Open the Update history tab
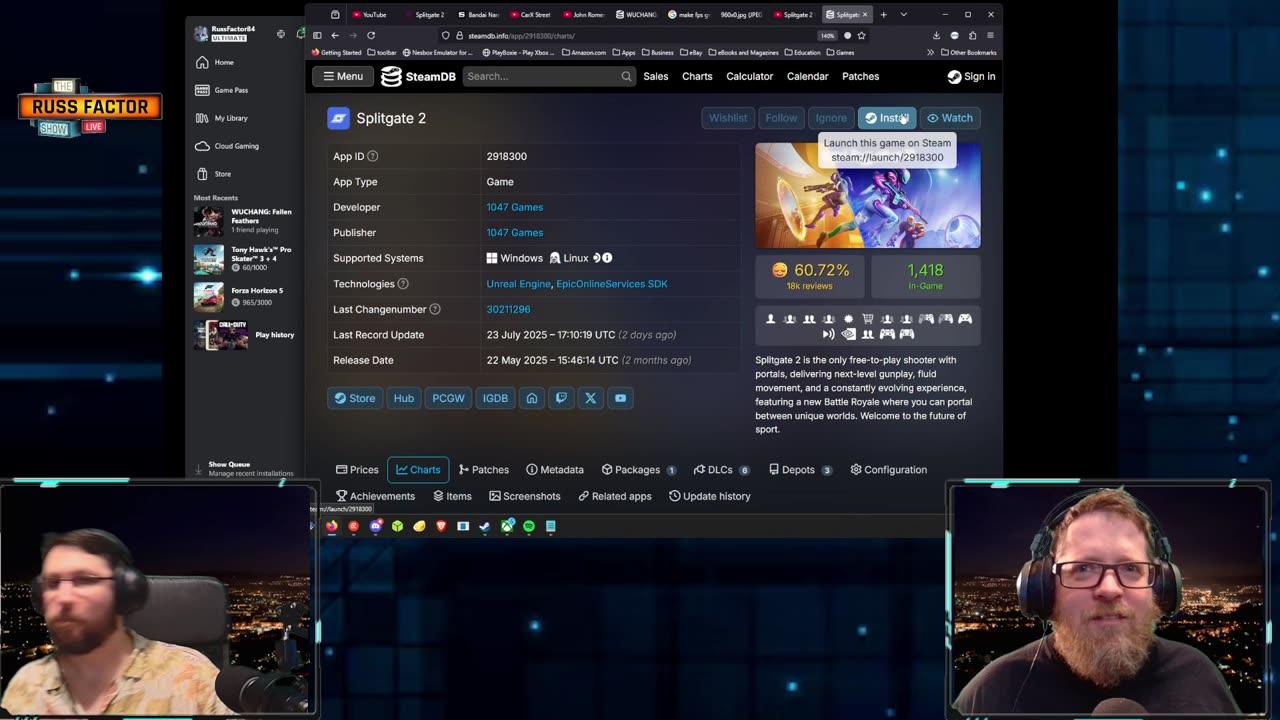Viewport: 1280px width, 720px height. (x=710, y=496)
